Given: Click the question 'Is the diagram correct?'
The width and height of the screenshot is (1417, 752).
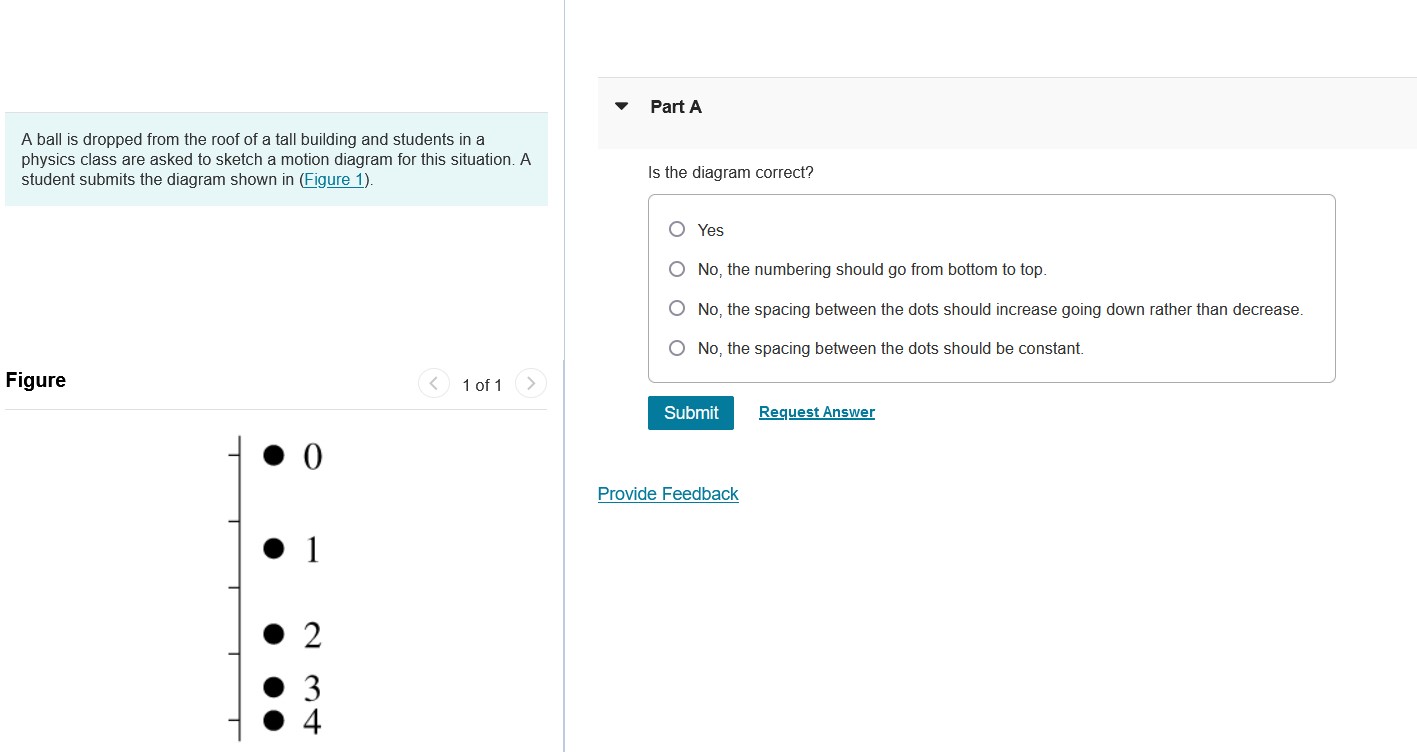Looking at the screenshot, I should click(x=731, y=173).
